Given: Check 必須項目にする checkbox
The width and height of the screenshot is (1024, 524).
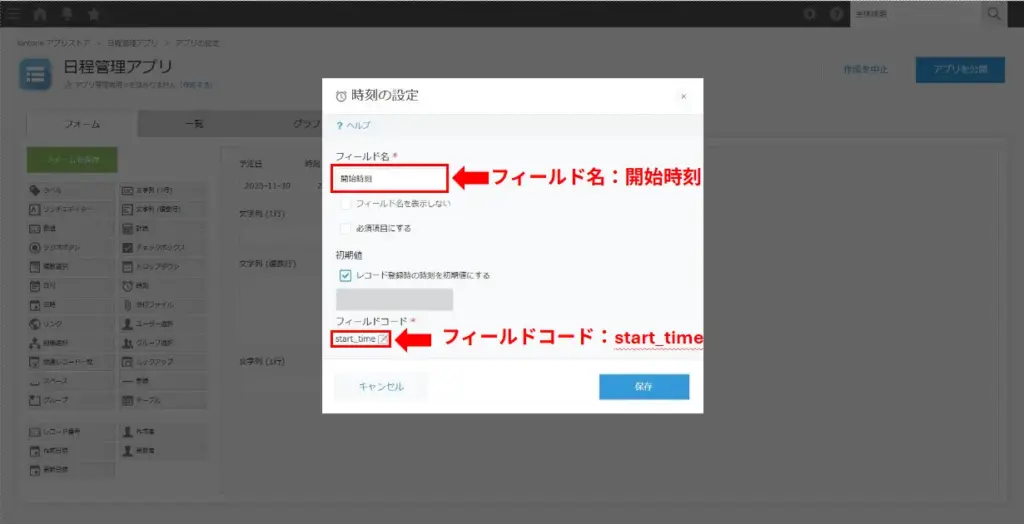Looking at the screenshot, I should pos(345,228).
